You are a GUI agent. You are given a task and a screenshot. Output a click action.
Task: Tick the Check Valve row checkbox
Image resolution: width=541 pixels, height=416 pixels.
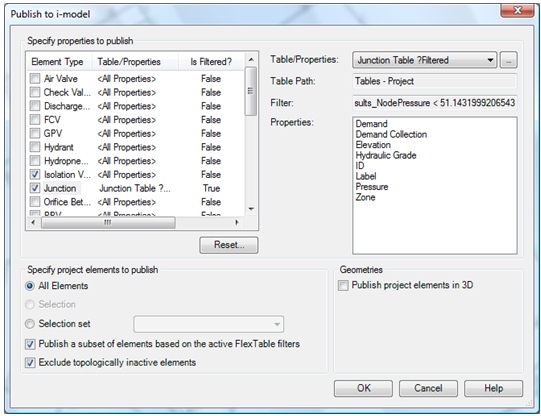35,92
